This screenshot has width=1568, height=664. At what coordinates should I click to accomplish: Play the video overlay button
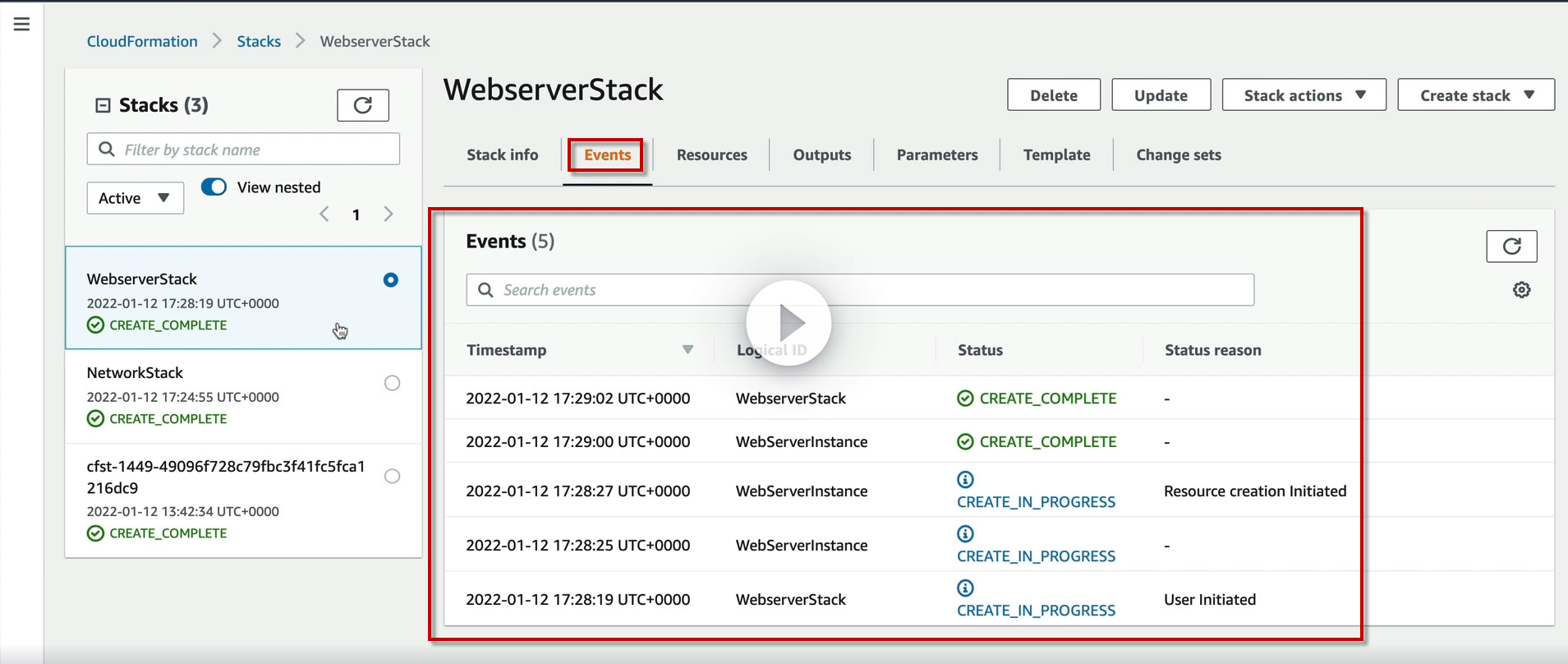click(789, 323)
